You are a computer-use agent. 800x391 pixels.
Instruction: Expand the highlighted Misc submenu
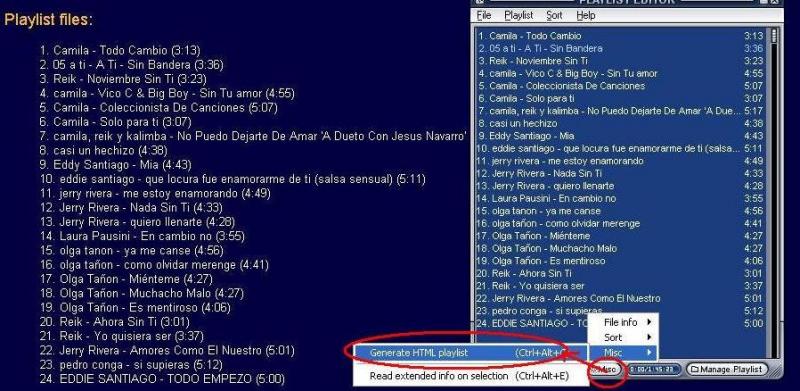pos(623,353)
